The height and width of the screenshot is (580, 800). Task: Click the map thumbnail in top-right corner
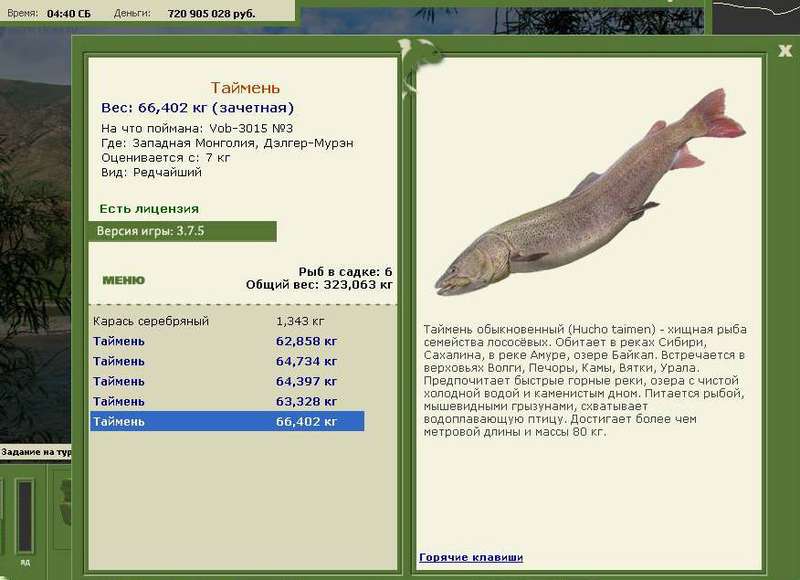756,16
